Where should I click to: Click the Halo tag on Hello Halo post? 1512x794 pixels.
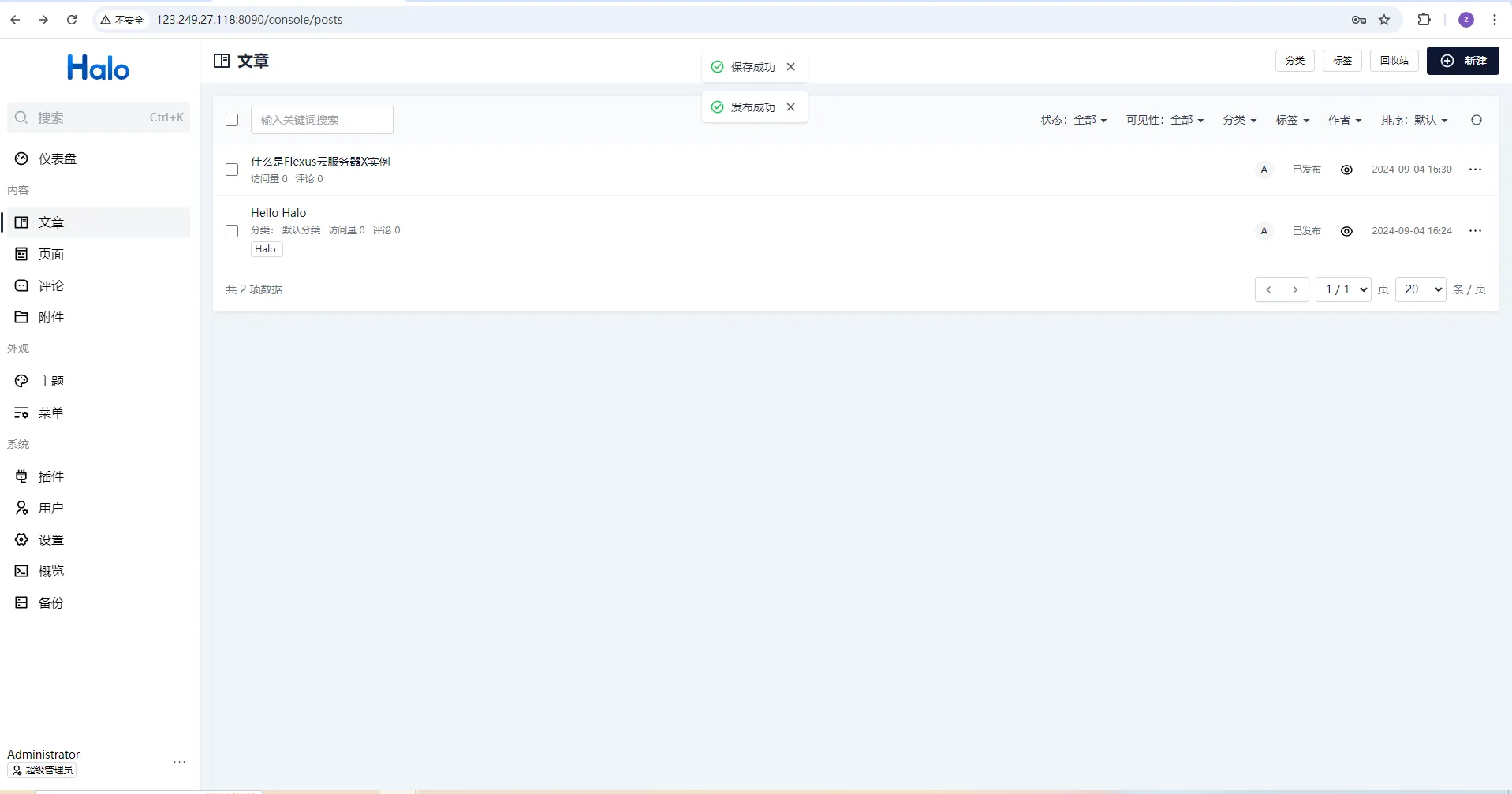tap(266, 249)
